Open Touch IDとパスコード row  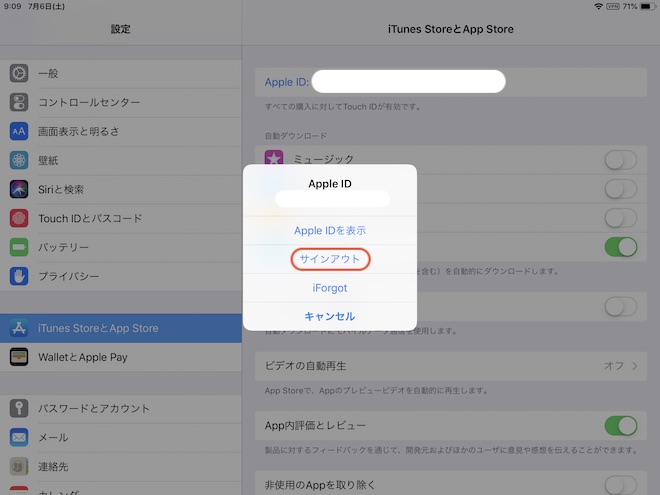(x=121, y=218)
